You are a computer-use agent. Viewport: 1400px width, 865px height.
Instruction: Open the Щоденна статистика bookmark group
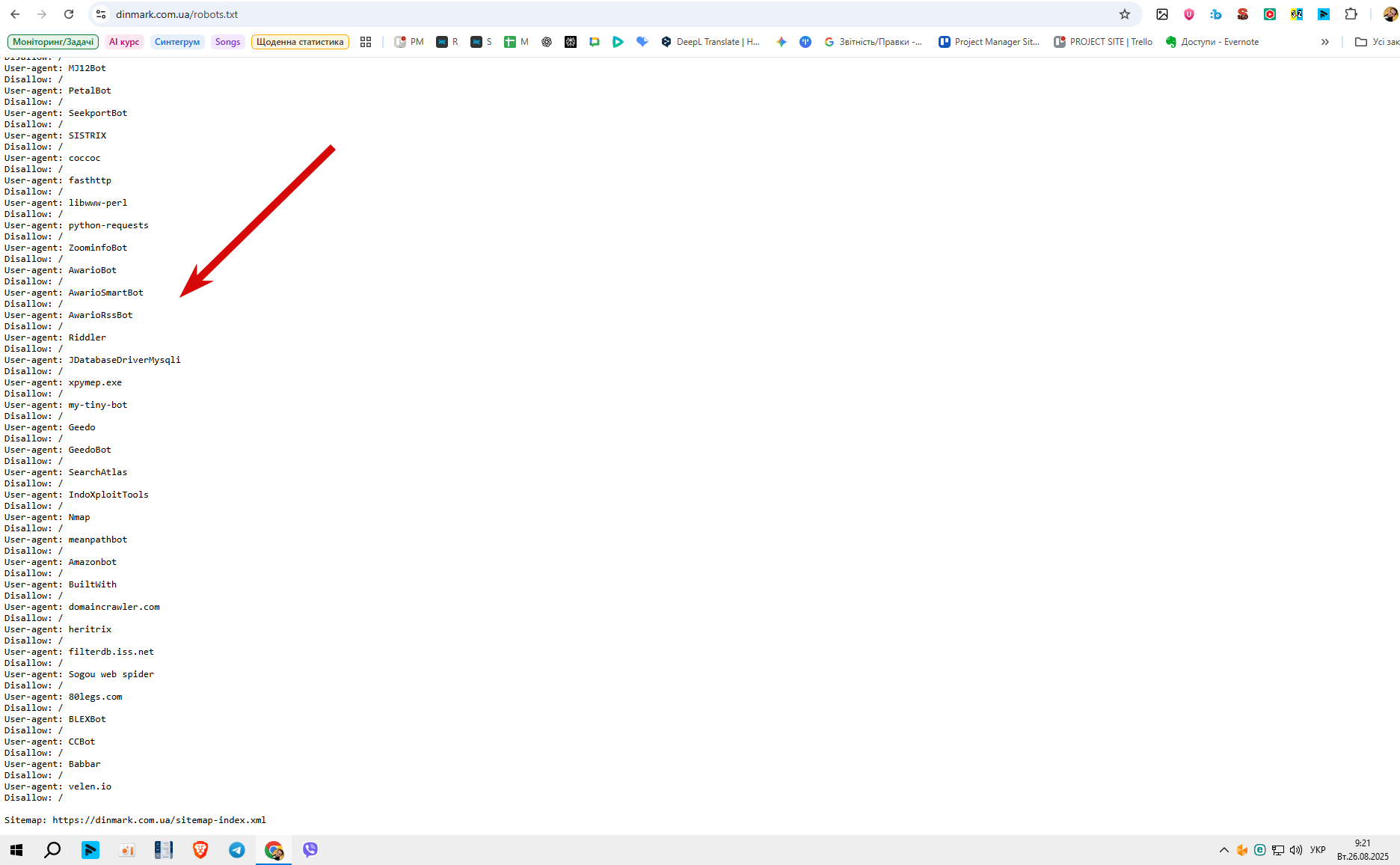pos(300,42)
